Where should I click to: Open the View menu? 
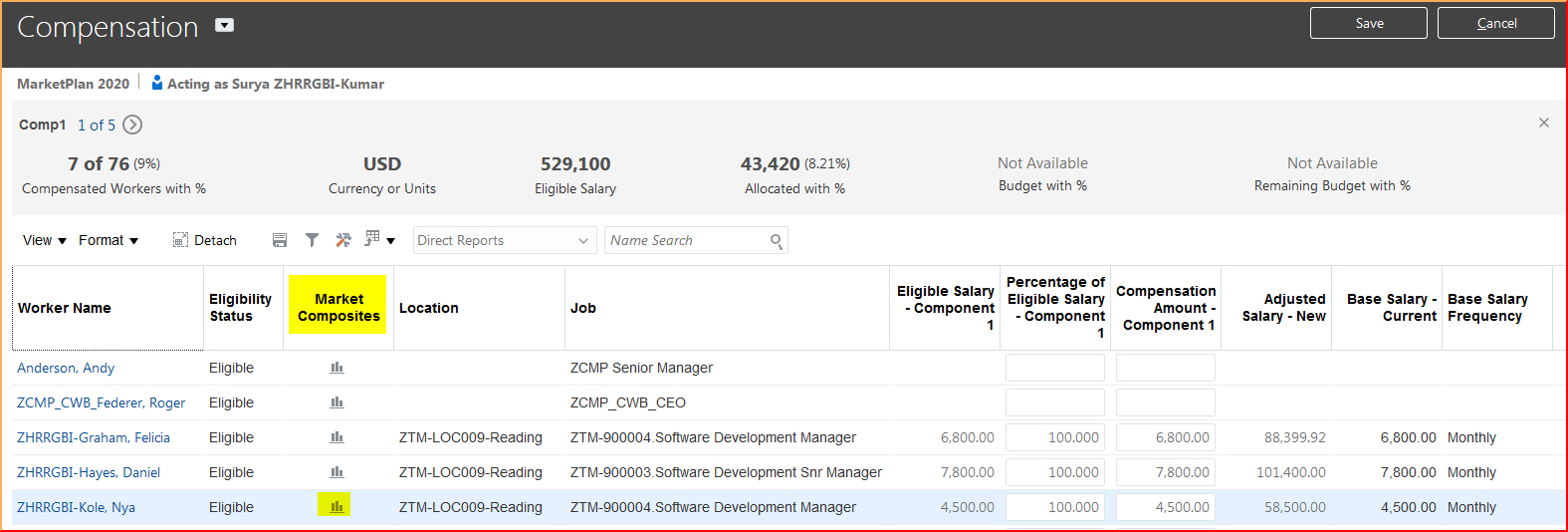tap(45, 240)
